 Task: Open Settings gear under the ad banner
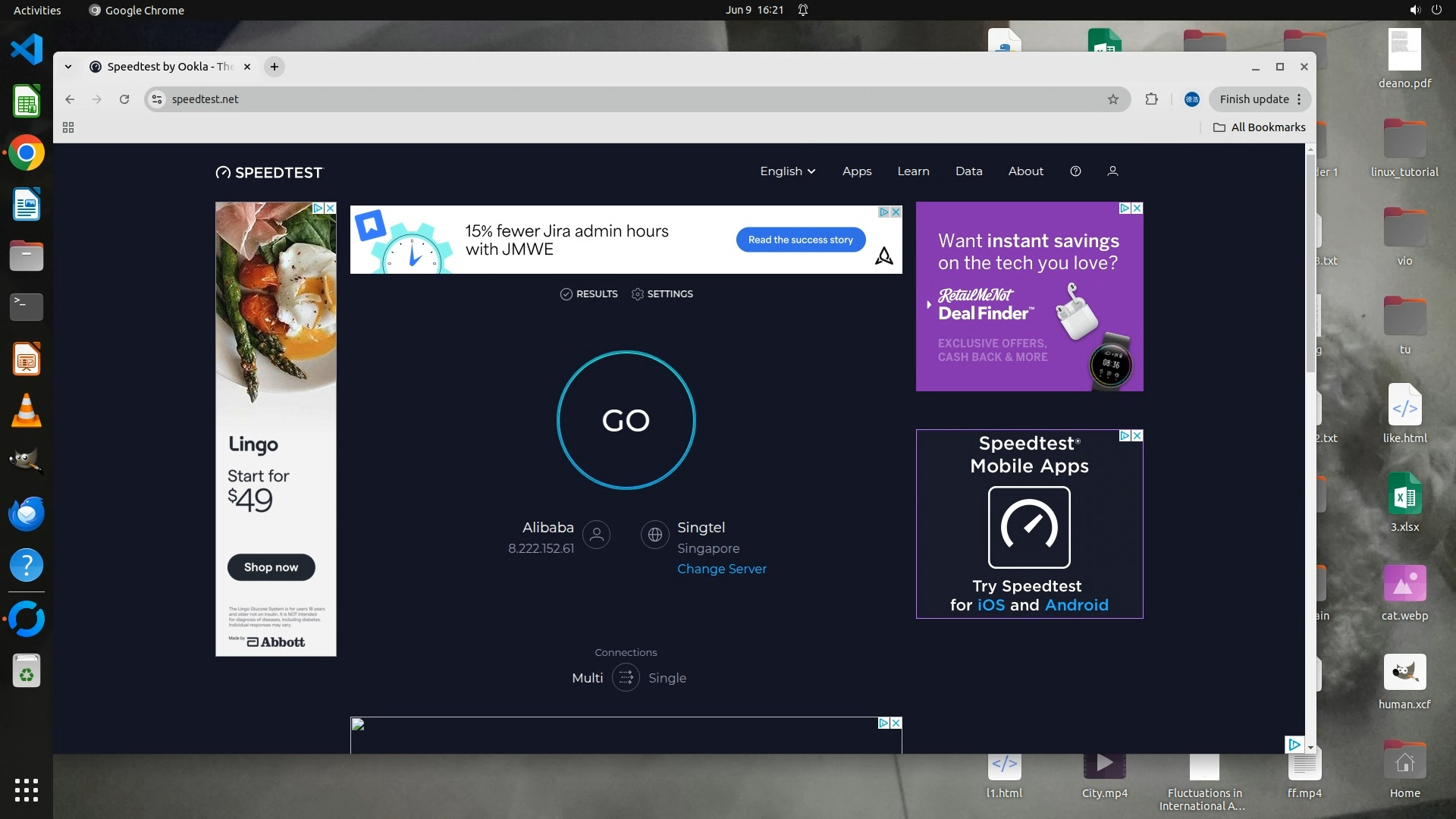point(637,294)
